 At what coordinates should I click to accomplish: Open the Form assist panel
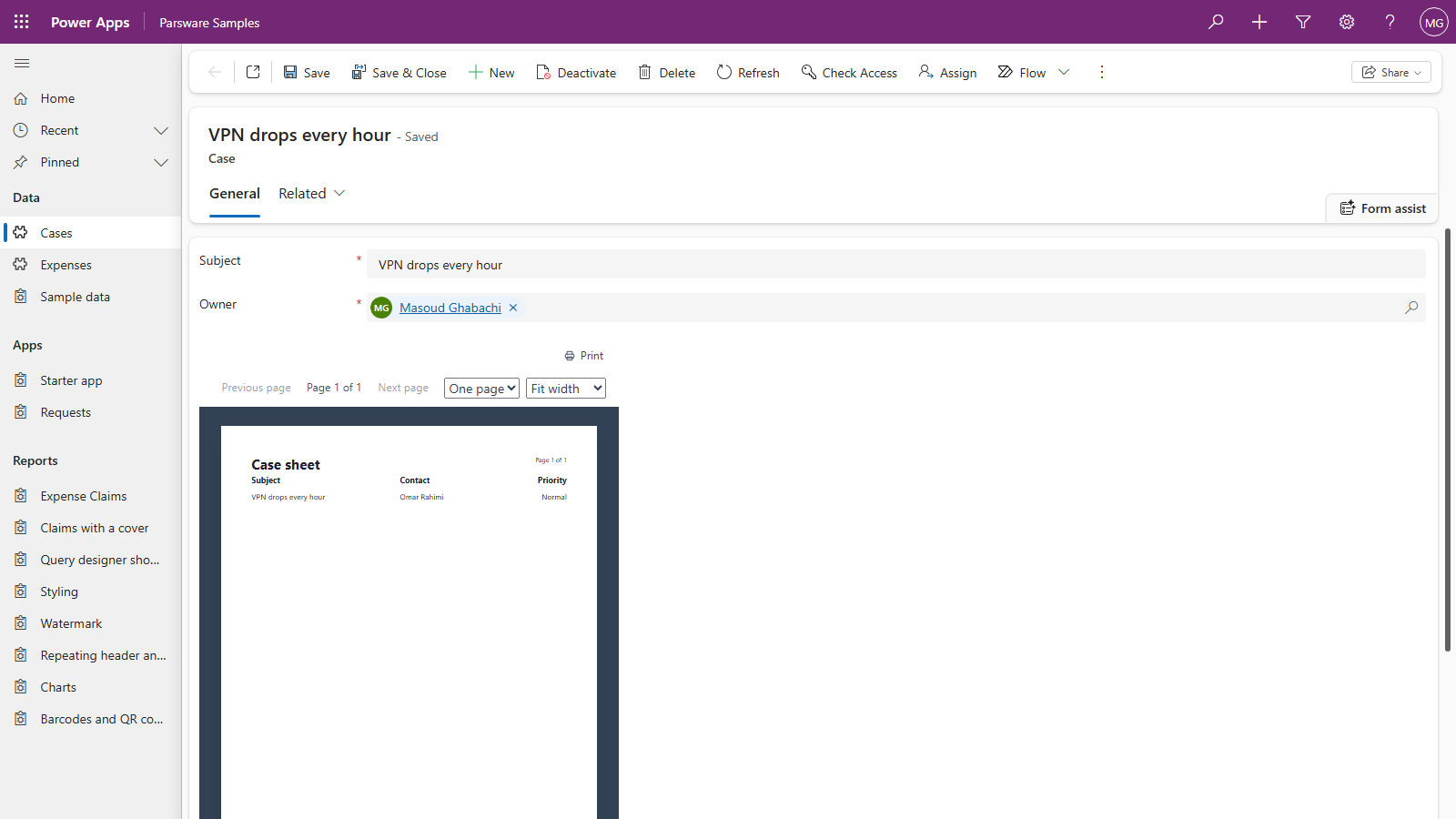tap(1382, 208)
